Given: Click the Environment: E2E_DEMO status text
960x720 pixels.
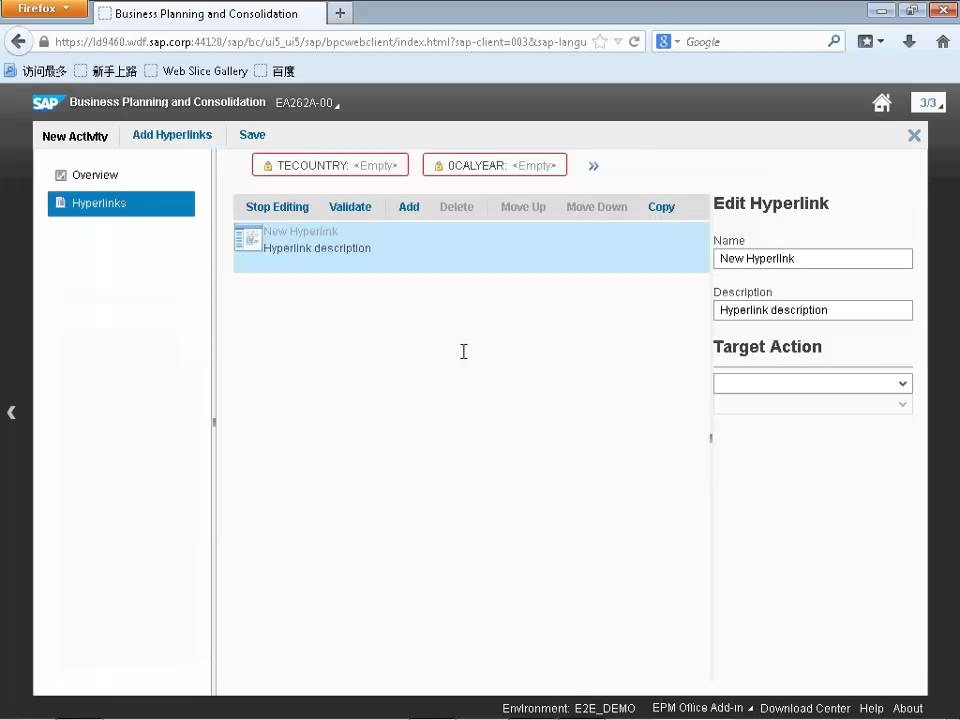Looking at the screenshot, I should (569, 708).
